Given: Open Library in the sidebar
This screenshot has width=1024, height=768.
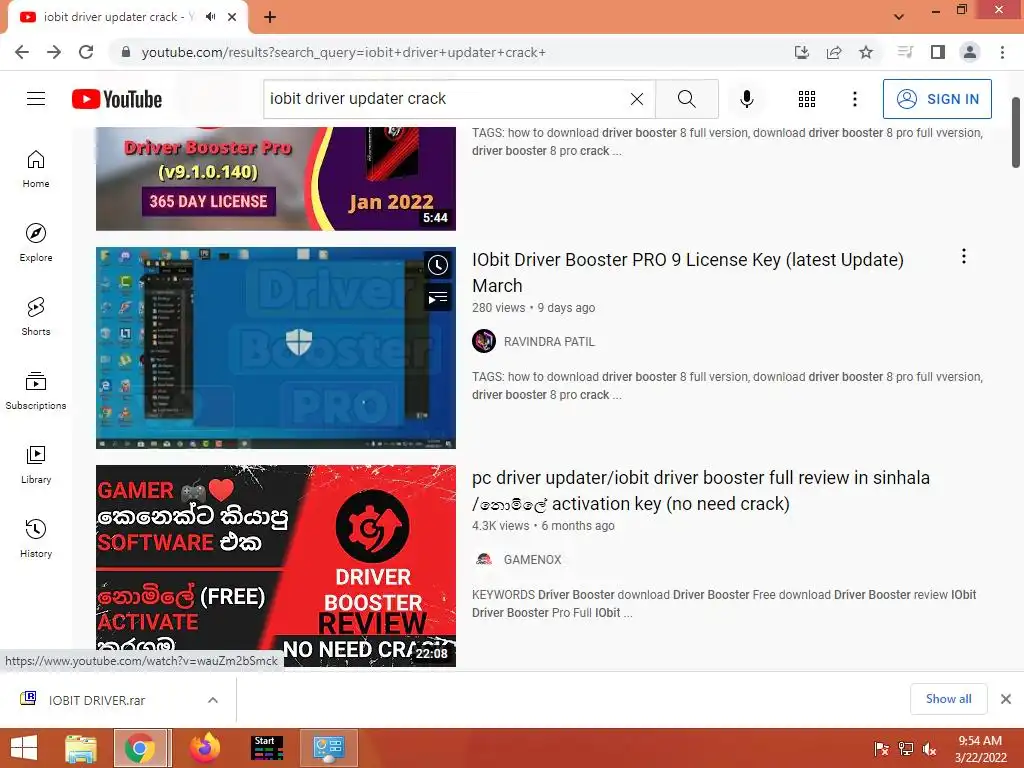Looking at the screenshot, I should point(36,464).
